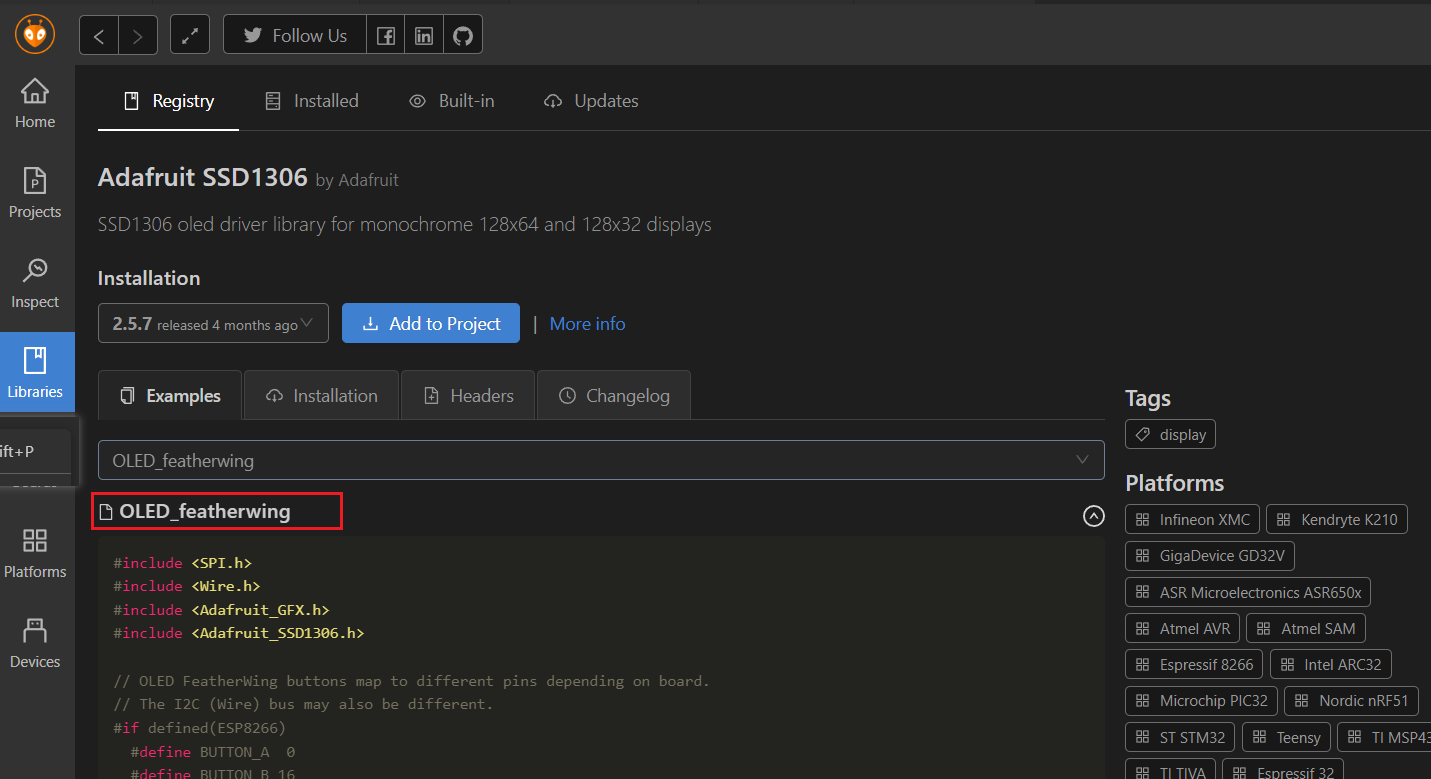The image size is (1431, 779).
Task: Open the OLED_featherwing example dropdown
Action: [x=601, y=460]
